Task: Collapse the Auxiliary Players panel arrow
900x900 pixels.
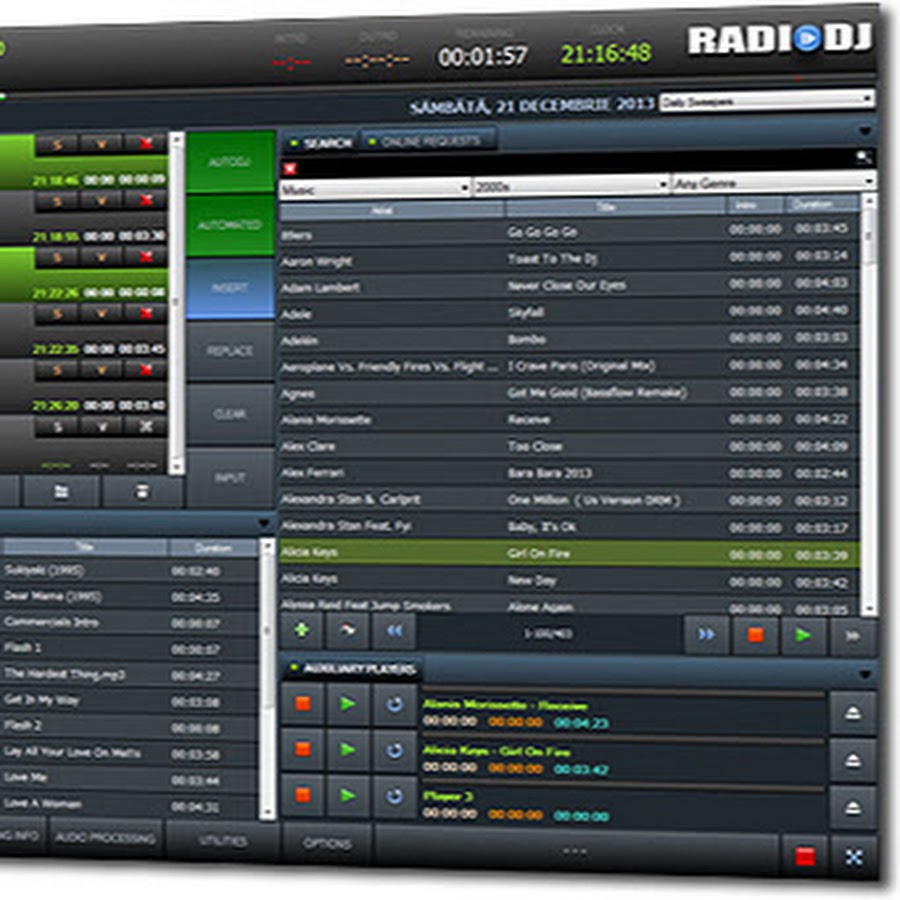Action: click(864, 674)
